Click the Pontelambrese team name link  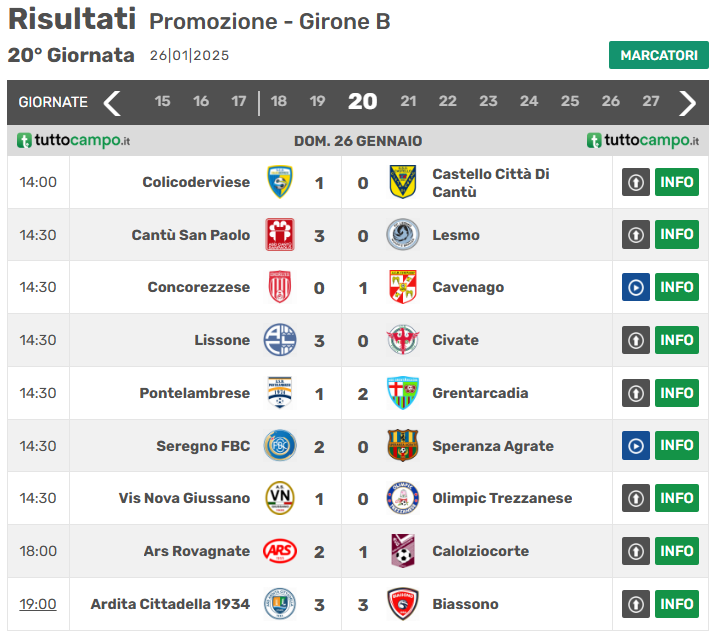tap(194, 393)
